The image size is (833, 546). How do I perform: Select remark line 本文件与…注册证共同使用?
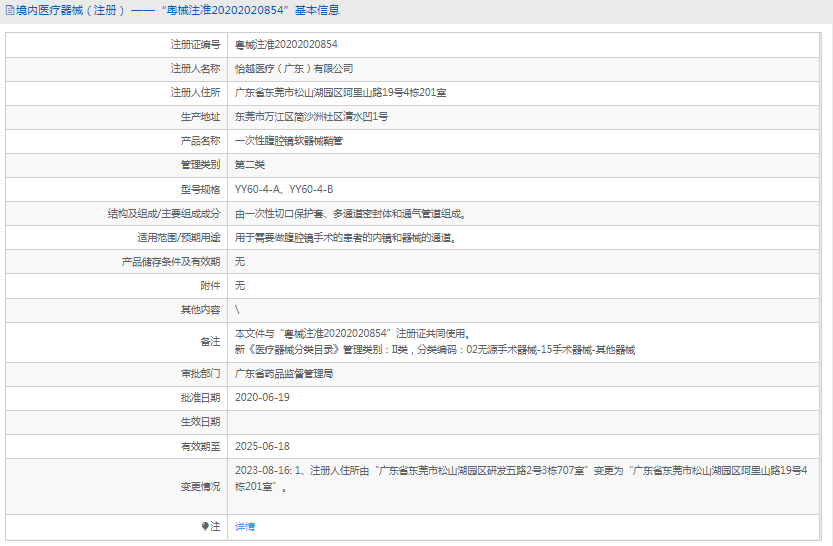pos(353,334)
